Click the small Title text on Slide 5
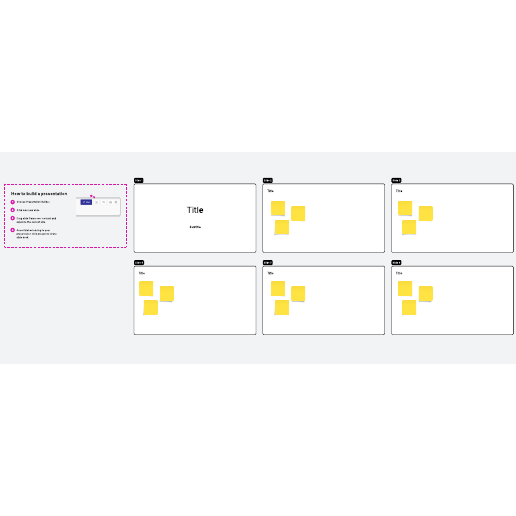516x516 pixels. coord(270,273)
